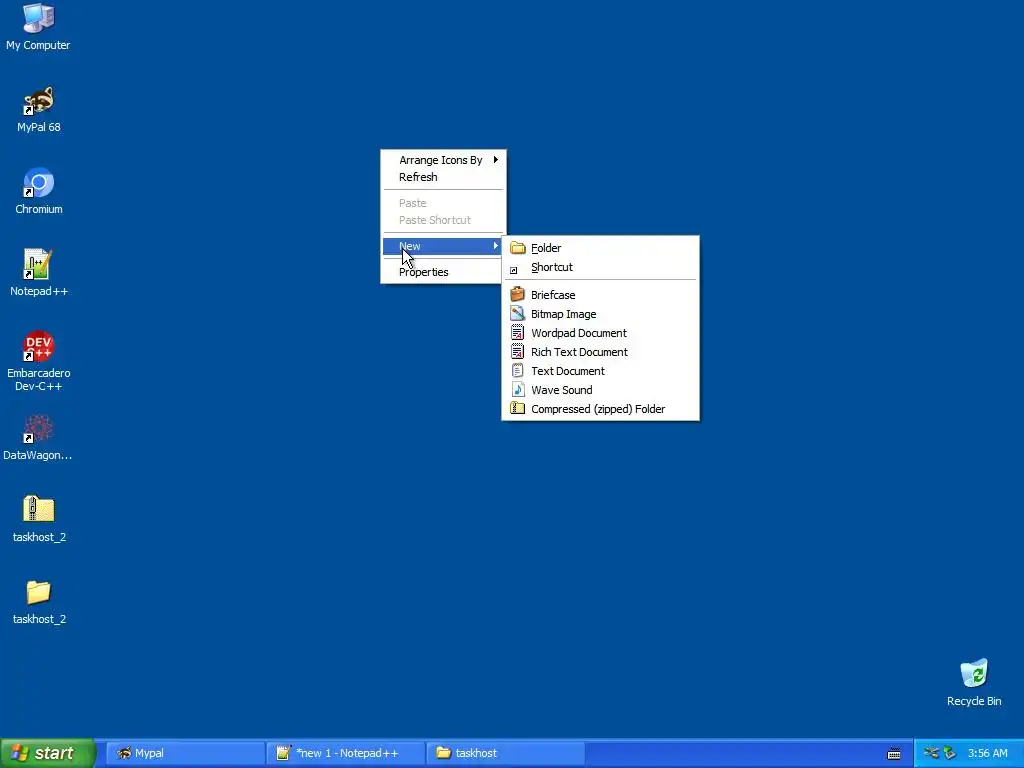
Task: Expand the Arrange Icons By submenu
Action: 443,160
